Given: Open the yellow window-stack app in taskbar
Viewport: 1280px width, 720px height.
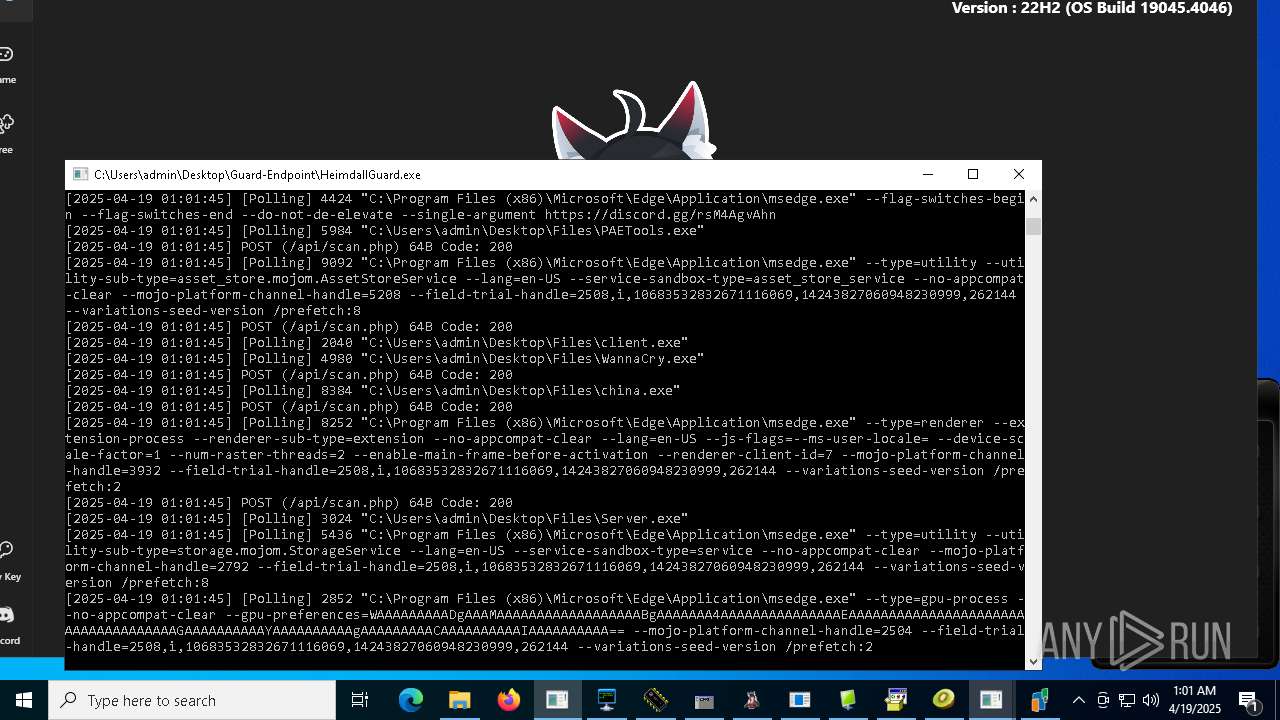Looking at the screenshot, I should tap(896, 700).
